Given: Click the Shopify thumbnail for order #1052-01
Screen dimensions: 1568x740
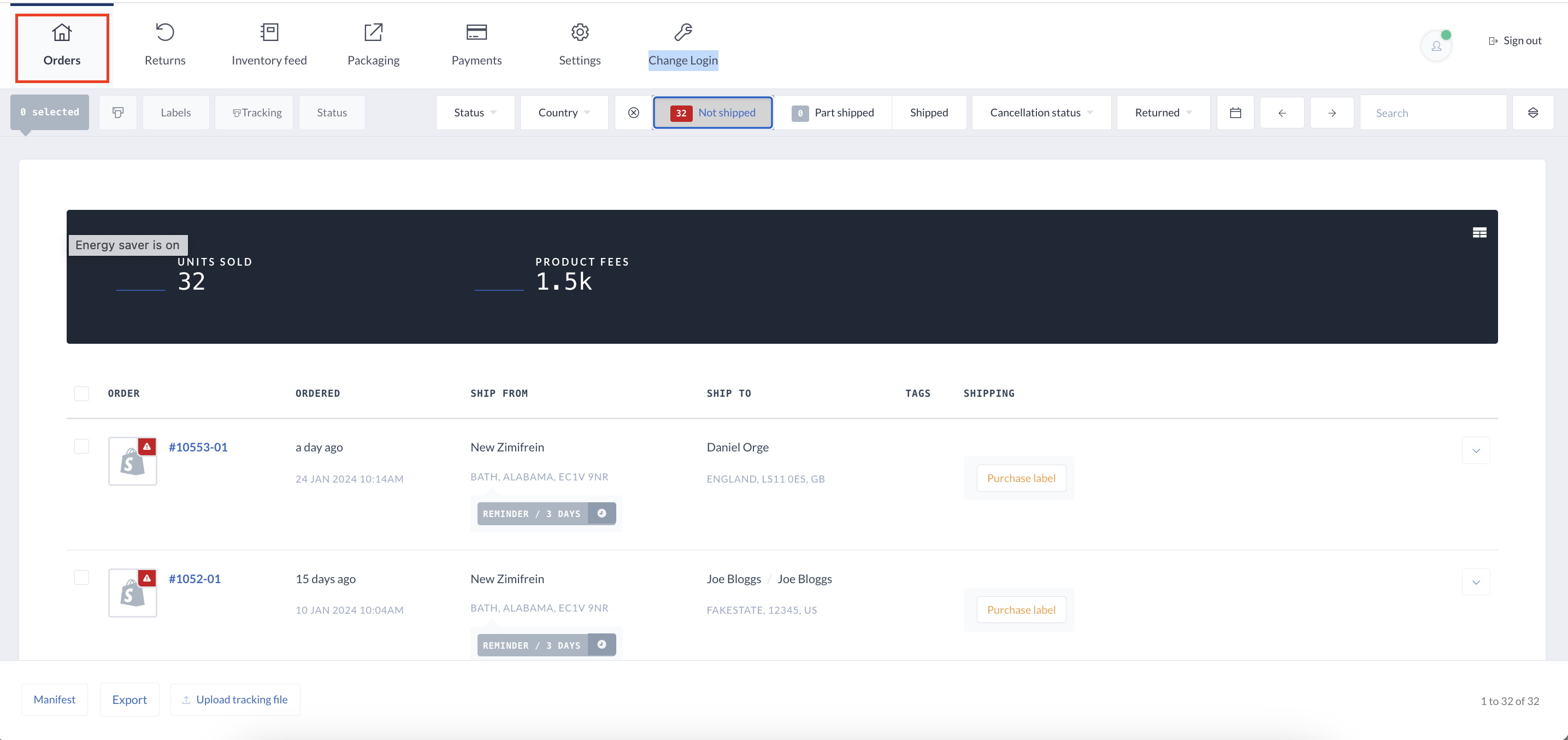Looking at the screenshot, I should [133, 592].
